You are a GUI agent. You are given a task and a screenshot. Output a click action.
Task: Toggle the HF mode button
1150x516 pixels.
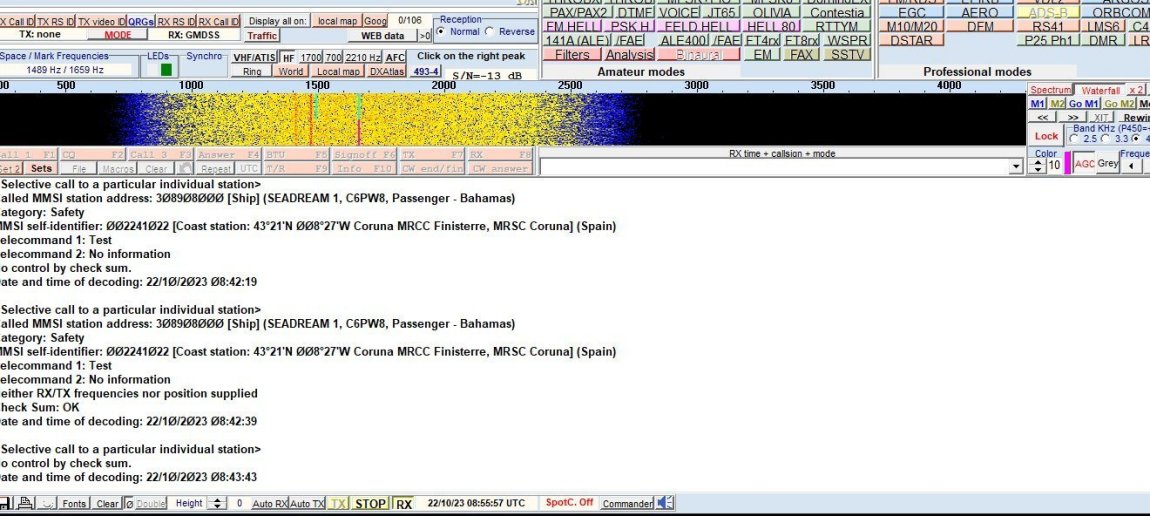[x=288, y=57]
